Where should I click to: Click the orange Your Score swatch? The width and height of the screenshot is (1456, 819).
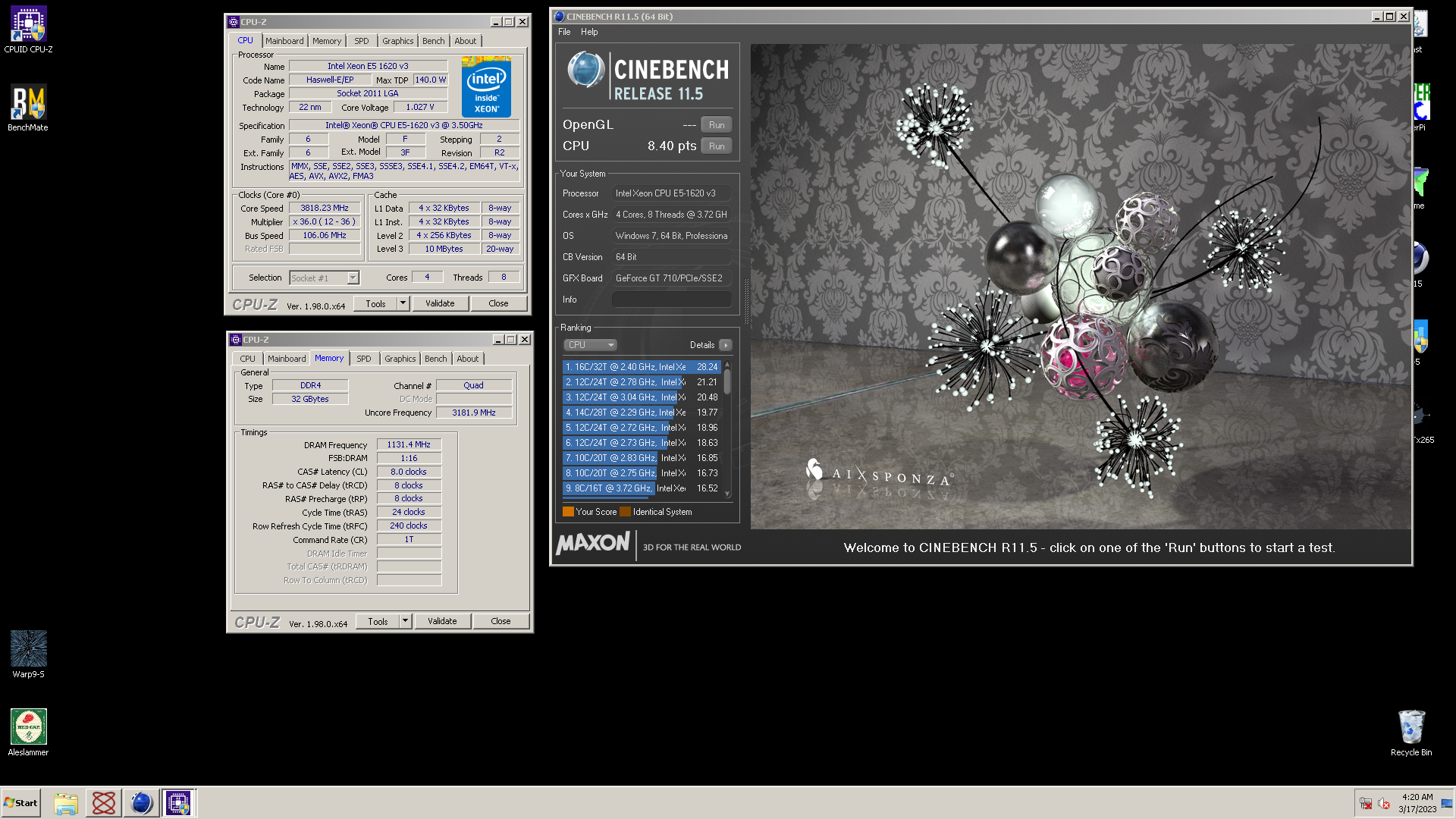pos(568,512)
